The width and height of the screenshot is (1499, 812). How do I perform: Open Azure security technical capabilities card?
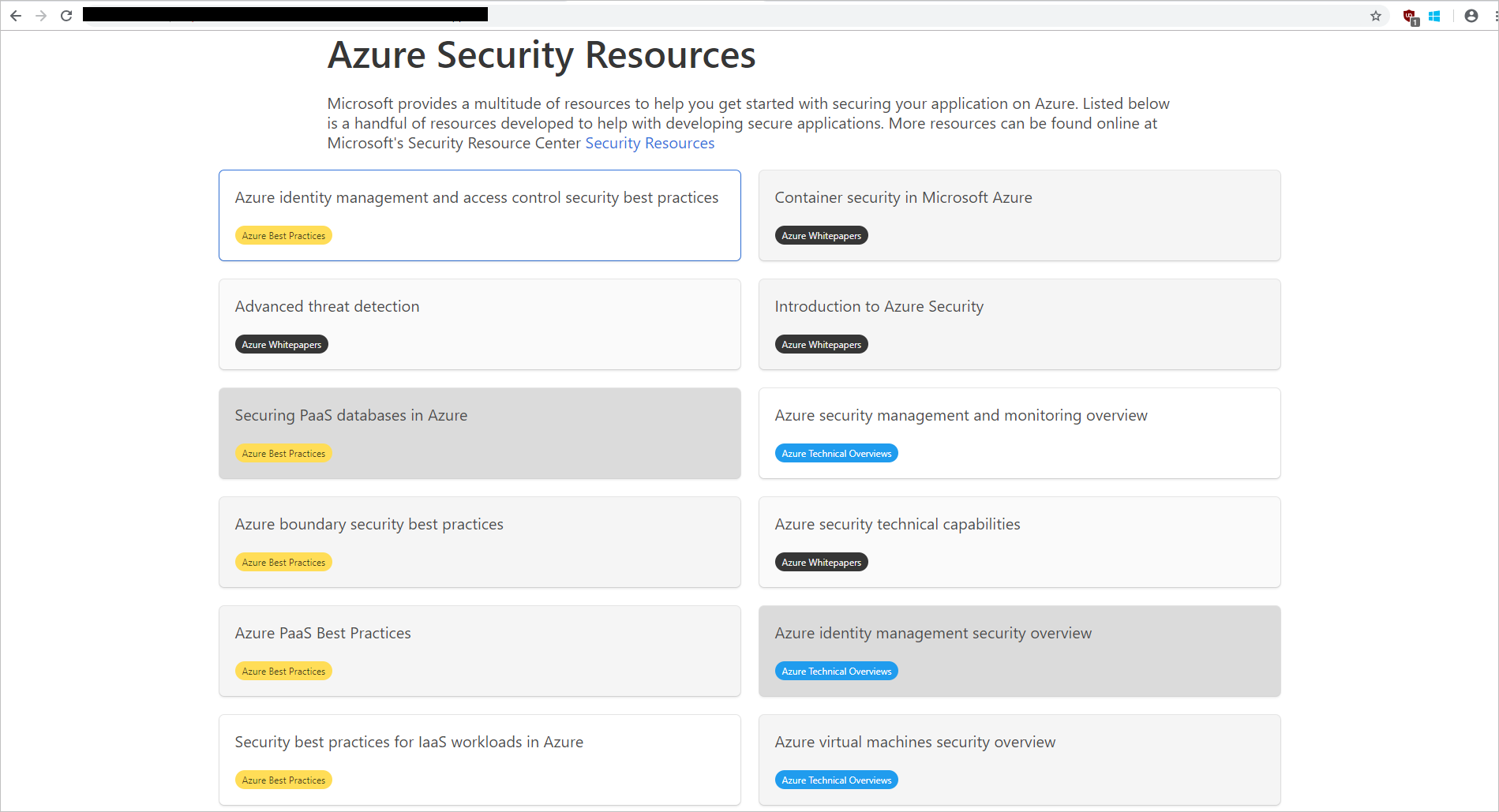click(1020, 542)
